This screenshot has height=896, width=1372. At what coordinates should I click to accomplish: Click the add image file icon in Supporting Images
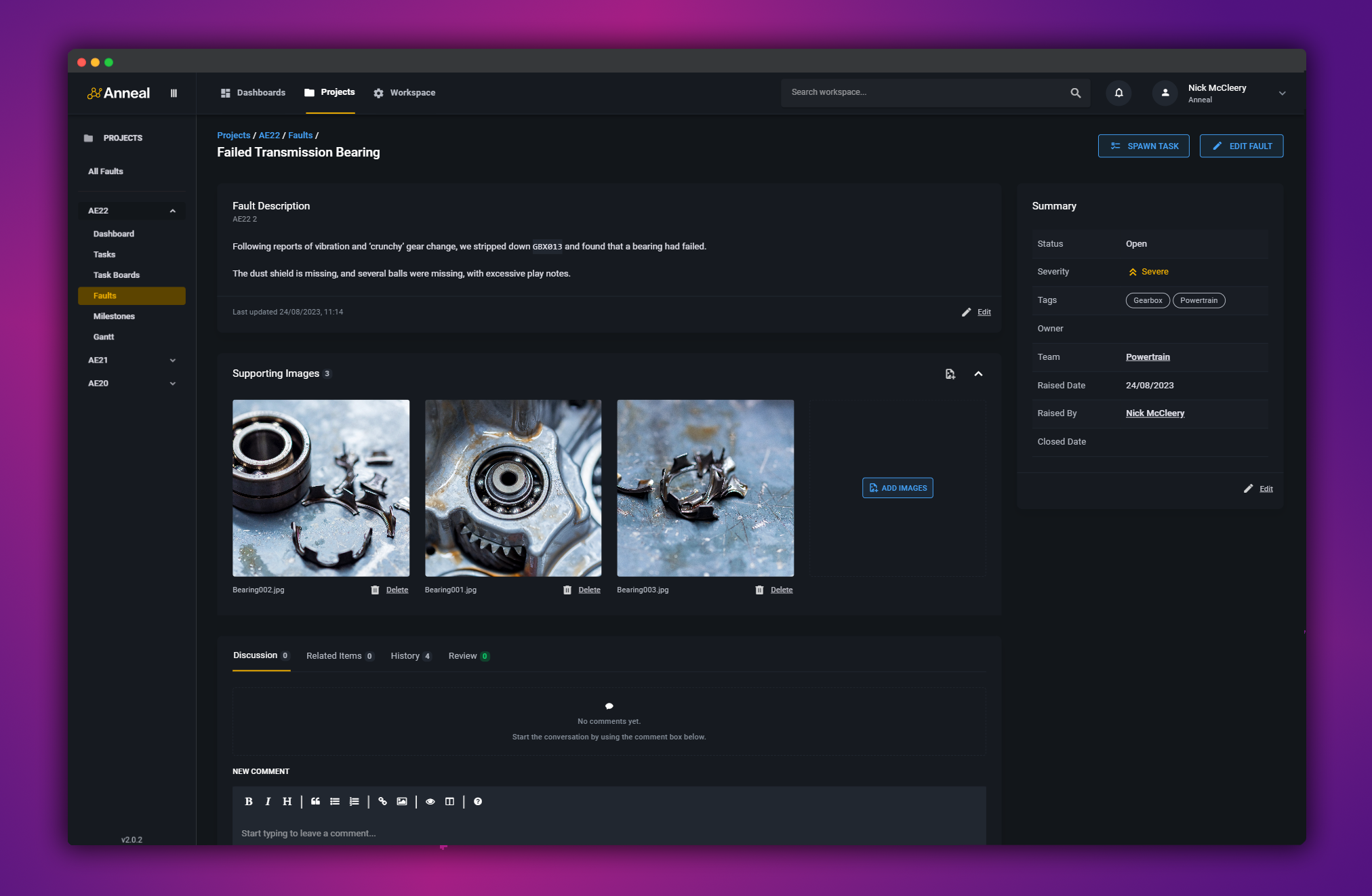[x=950, y=374]
